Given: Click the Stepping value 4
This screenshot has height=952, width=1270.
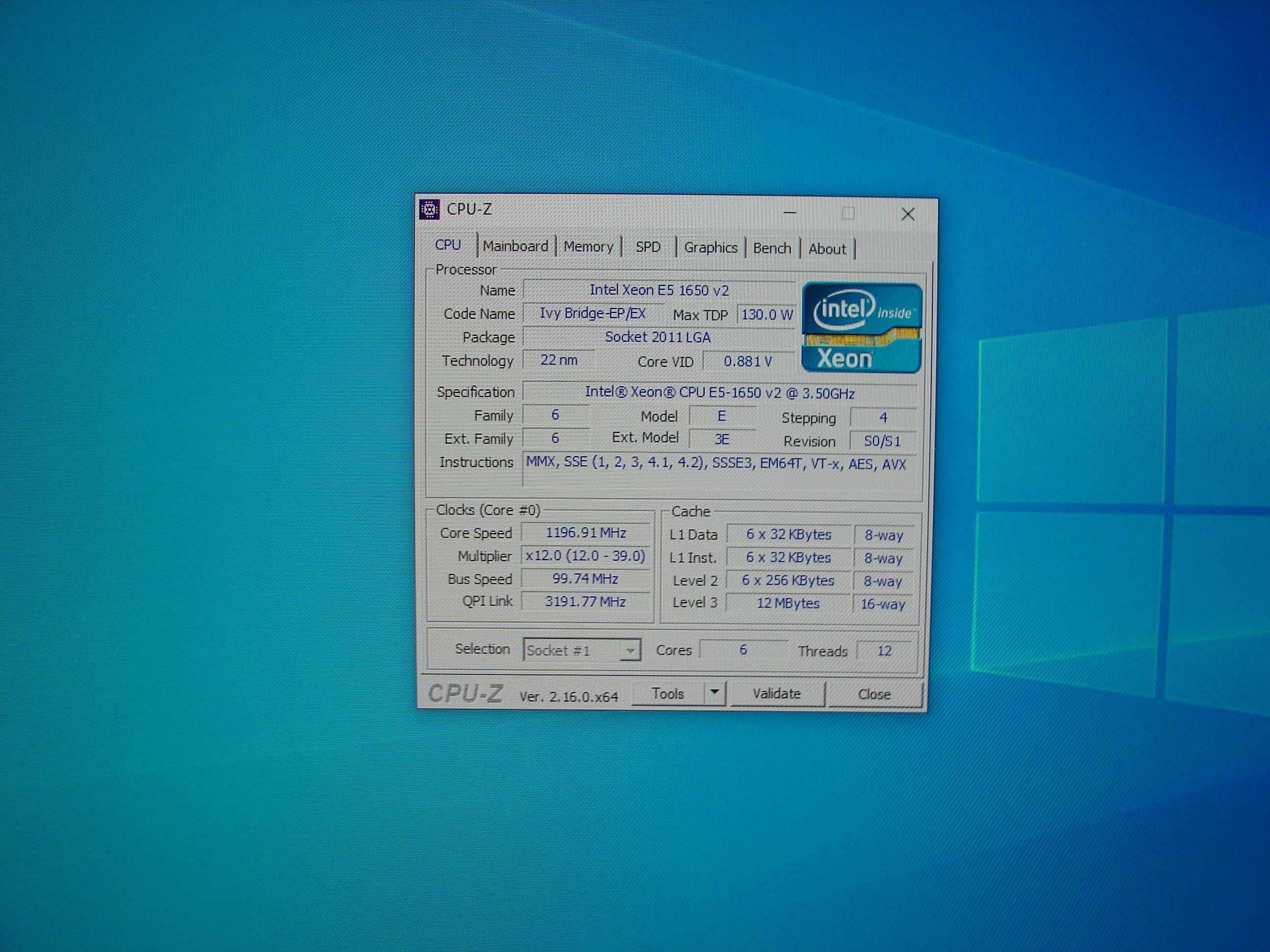Looking at the screenshot, I should pyautogui.click(x=882, y=418).
